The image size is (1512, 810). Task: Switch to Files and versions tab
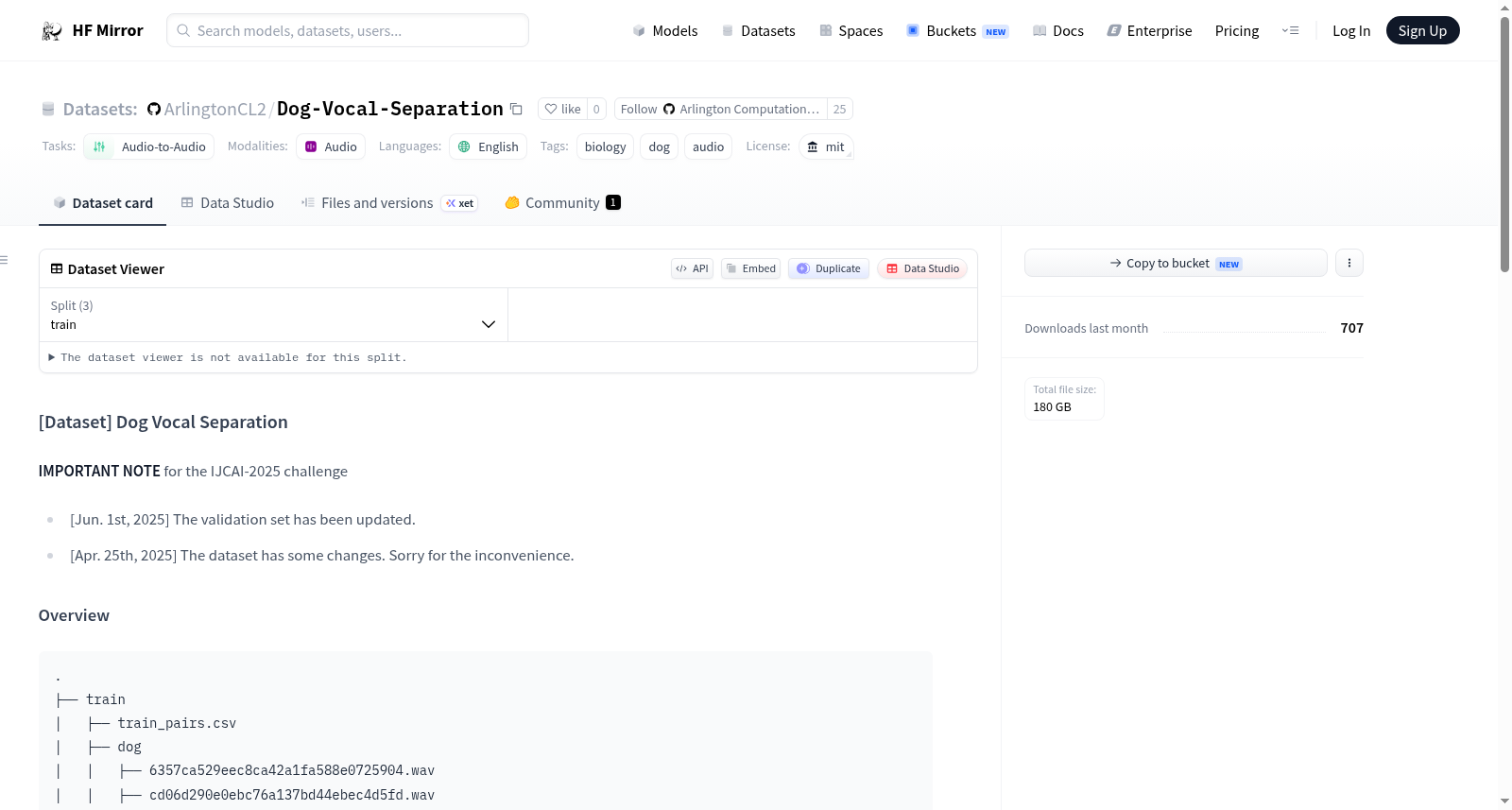click(x=389, y=202)
